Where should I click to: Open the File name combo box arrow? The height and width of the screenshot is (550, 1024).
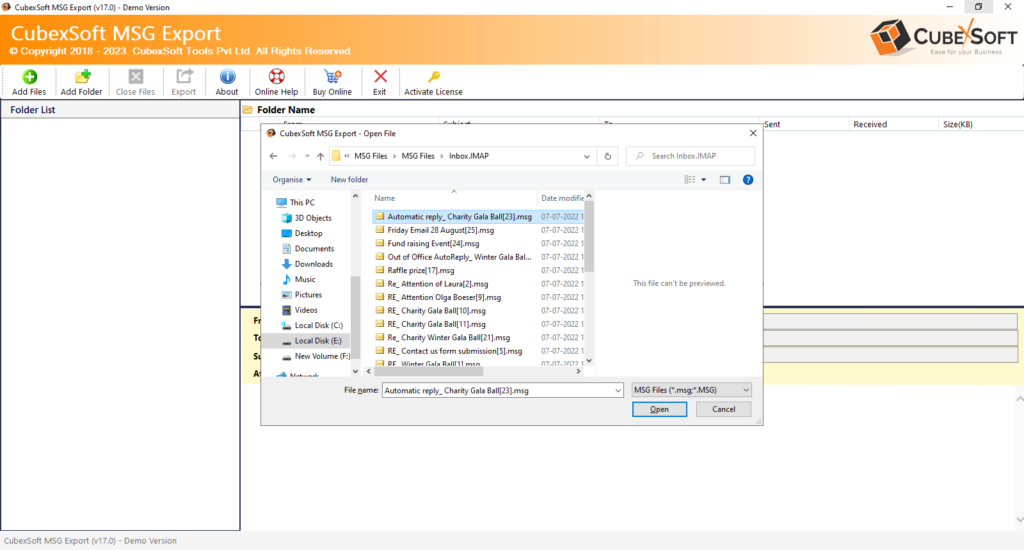click(618, 391)
